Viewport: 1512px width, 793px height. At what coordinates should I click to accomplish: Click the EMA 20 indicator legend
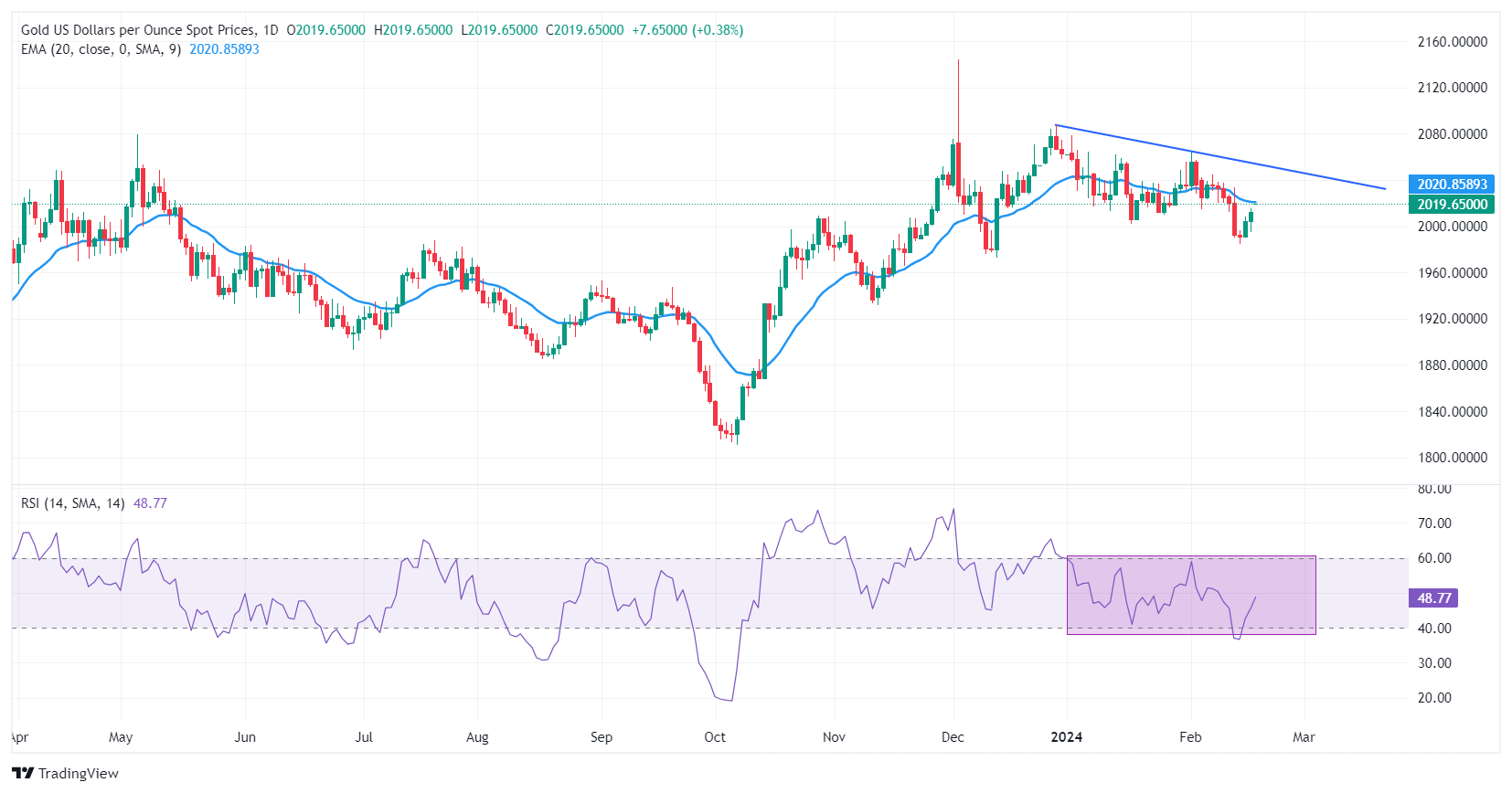tap(101, 49)
